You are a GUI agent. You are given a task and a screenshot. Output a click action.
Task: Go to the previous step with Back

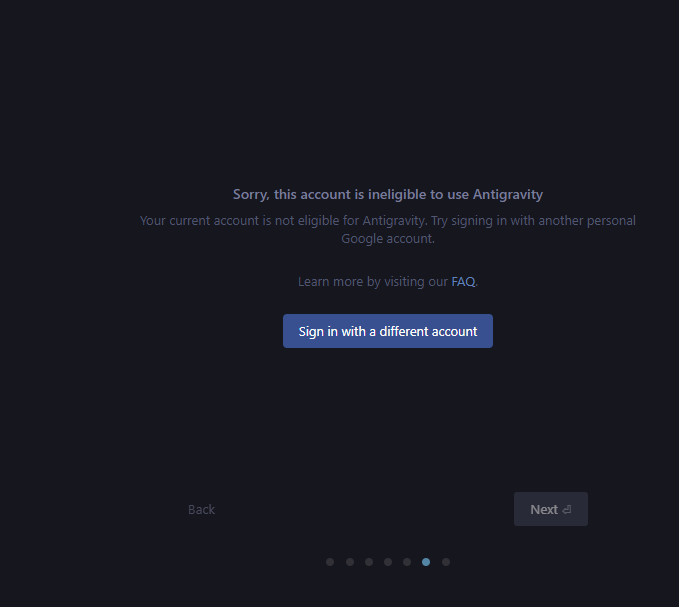[201, 510]
